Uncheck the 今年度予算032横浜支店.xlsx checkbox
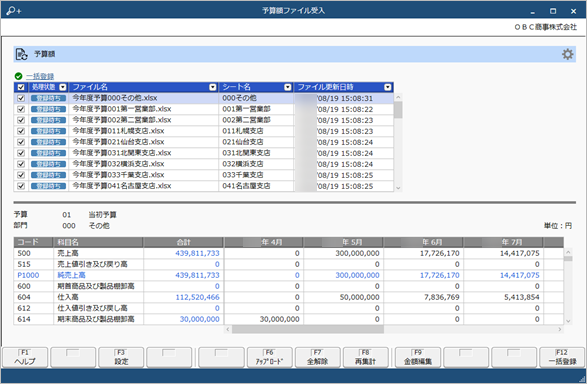The width and height of the screenshot is (587, 384). click(21, 164)
